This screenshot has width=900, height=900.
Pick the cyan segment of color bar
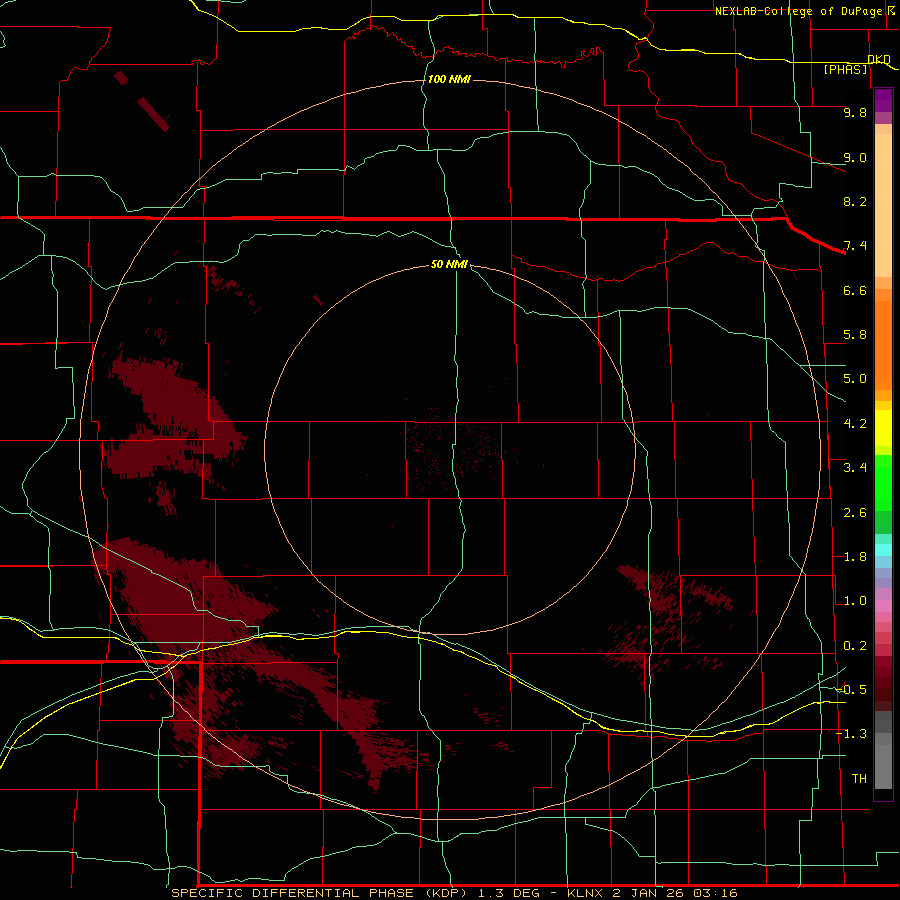pyautogui.click(x=883, y=549)
